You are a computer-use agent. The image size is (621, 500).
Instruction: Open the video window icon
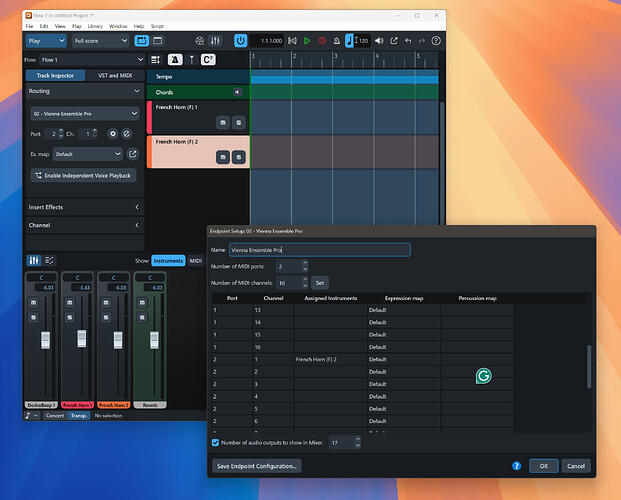[200, 41]
